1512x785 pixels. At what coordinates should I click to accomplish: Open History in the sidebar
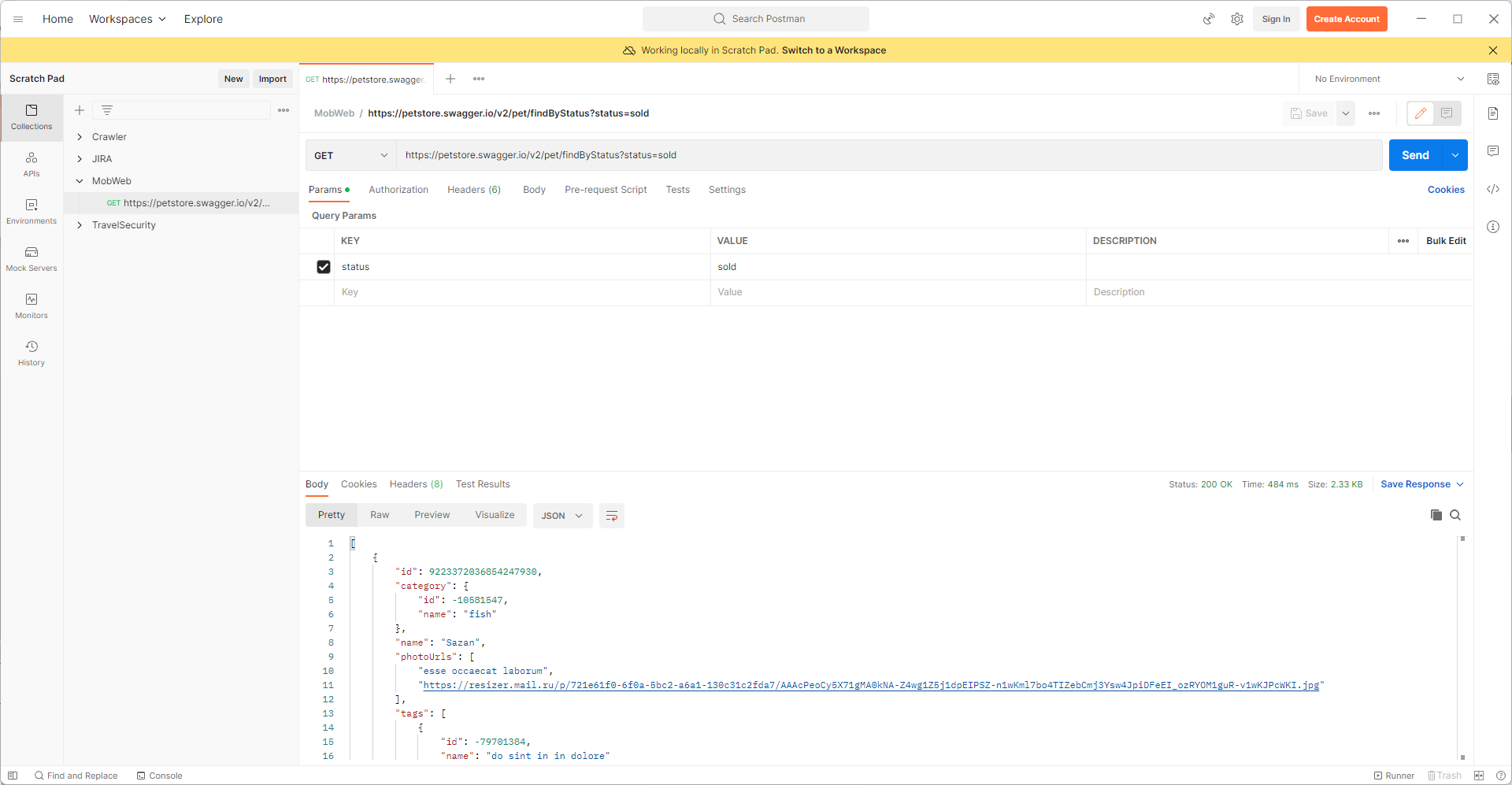(x=31, y=354)
